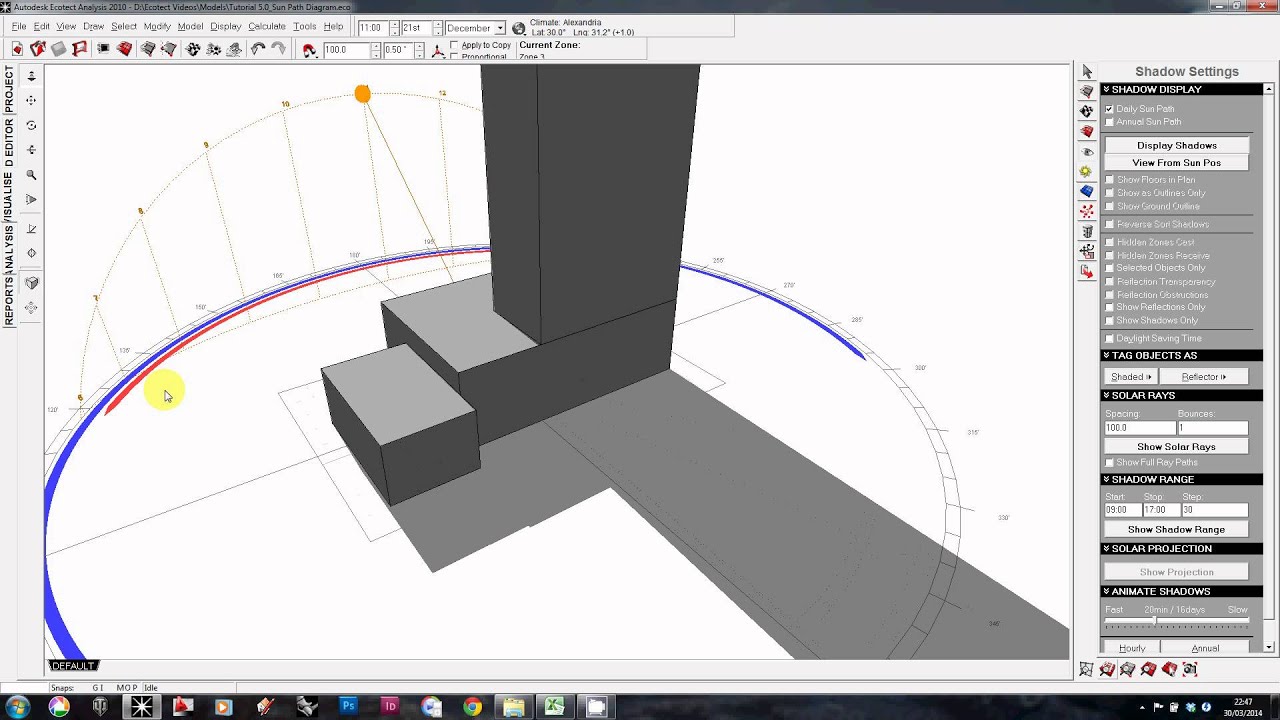Collapse the SHADOW RANGE section
This screenshot has height=720, width=1280.
[1182, 479]
